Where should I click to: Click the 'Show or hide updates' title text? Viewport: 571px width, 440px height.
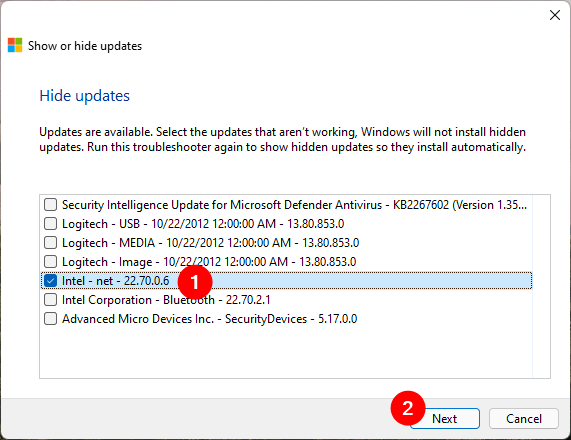(85, 46)
